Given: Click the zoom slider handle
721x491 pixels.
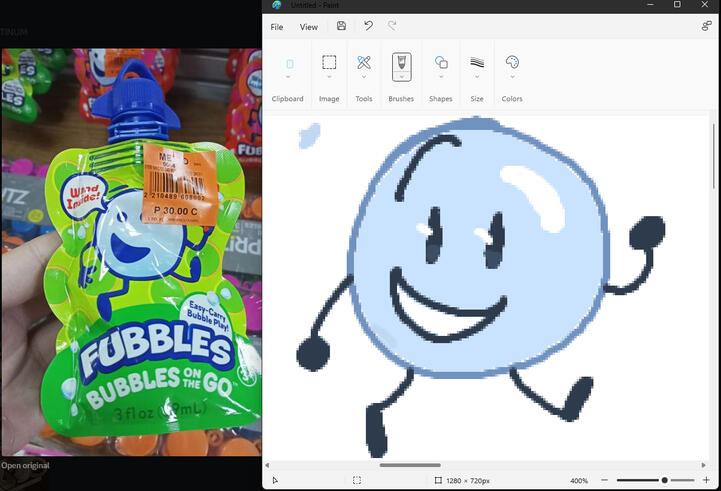Looking at the screenshot, I should coord(665,481).
